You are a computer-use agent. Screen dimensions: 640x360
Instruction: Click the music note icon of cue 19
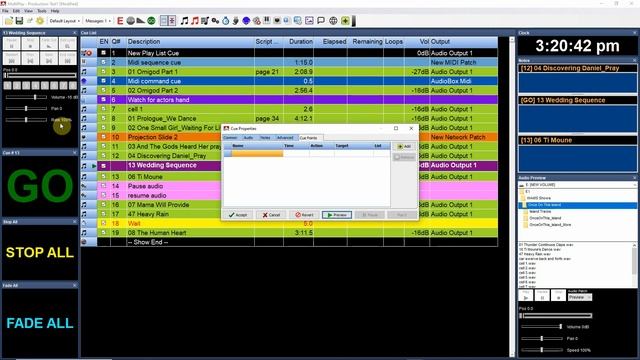[x=84, y=233]
